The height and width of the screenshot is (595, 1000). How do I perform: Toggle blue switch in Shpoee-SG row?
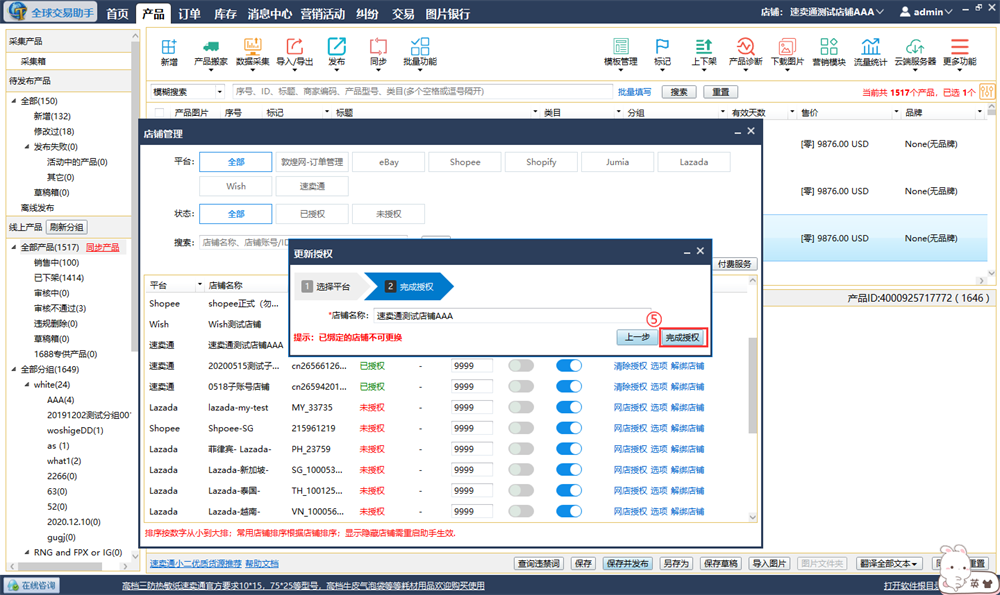(x=569, y=428)
